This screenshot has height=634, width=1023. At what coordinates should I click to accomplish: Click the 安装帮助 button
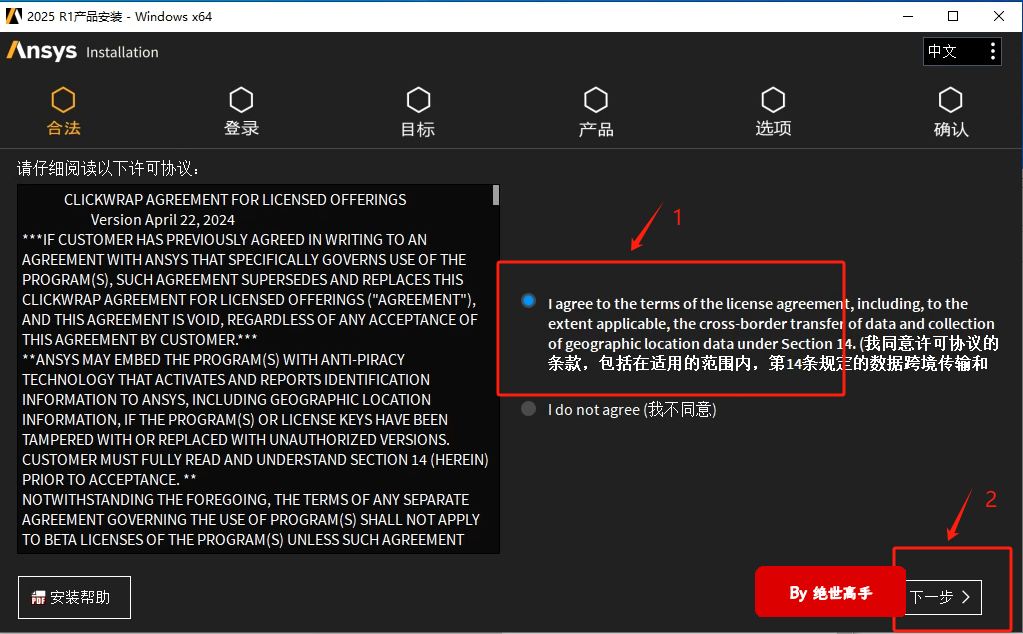pos(74,597)
